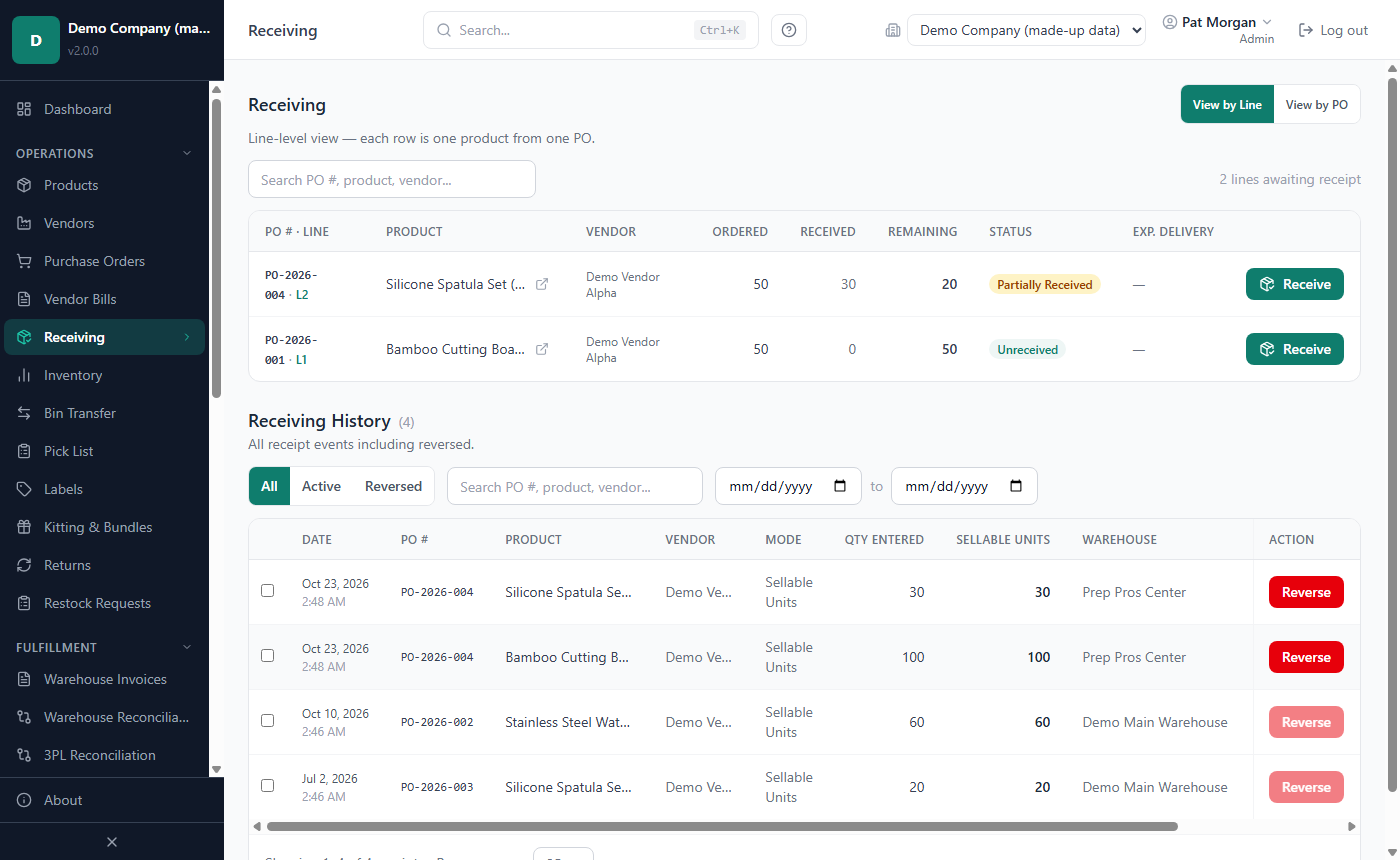
Task: Open Bamboo Cutting Board external link icon
Action: [542, 349]
